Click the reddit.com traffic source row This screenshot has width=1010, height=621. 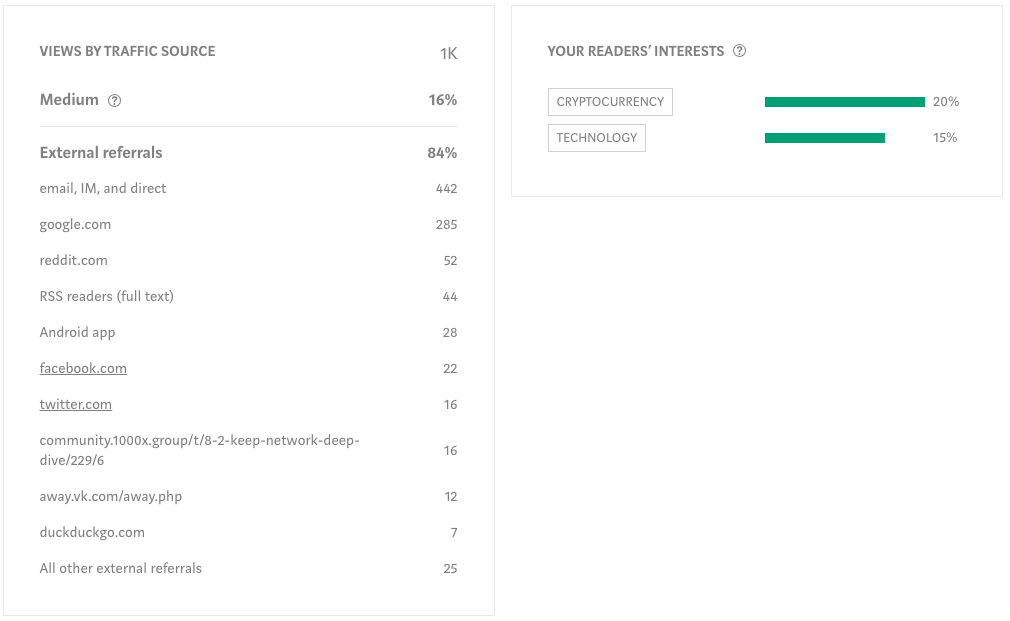[249, 261]
